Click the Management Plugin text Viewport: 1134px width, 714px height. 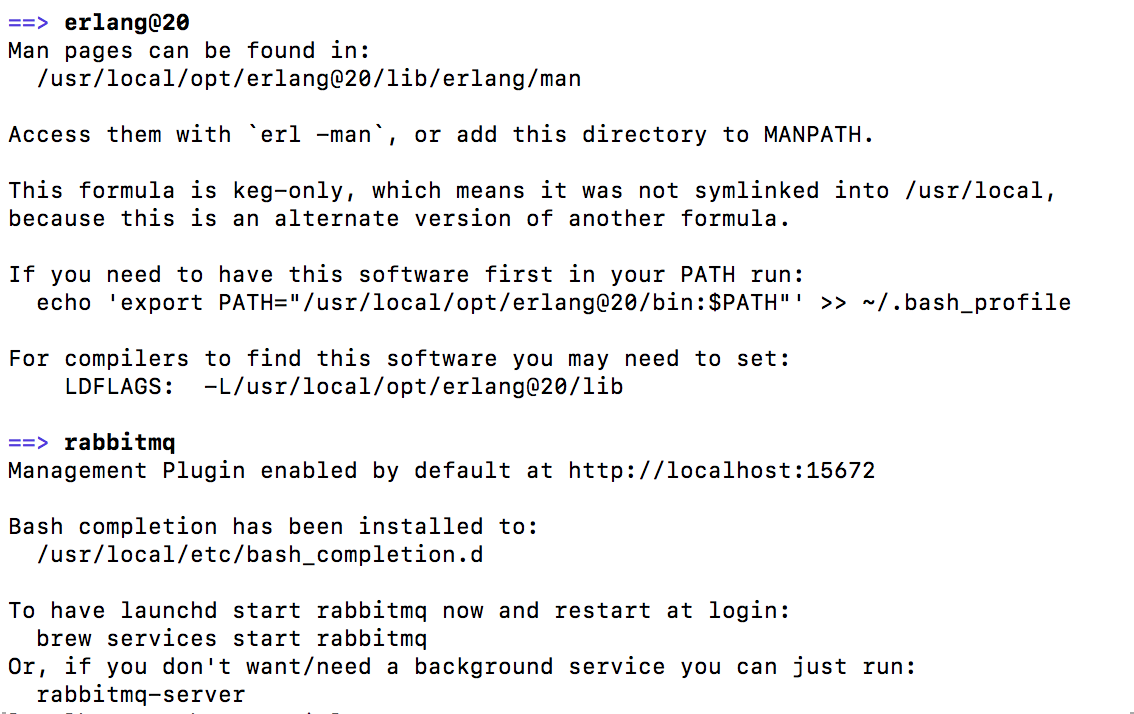click(126, 470)
